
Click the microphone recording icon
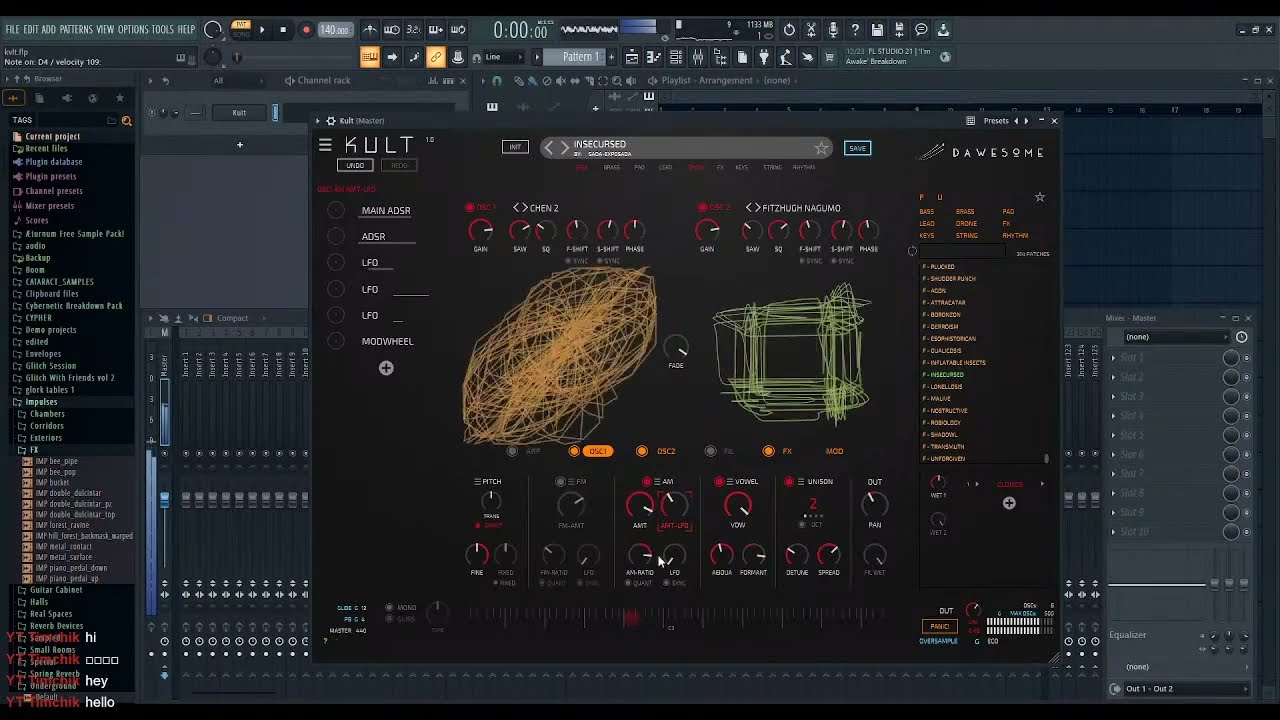coord(833,30)
